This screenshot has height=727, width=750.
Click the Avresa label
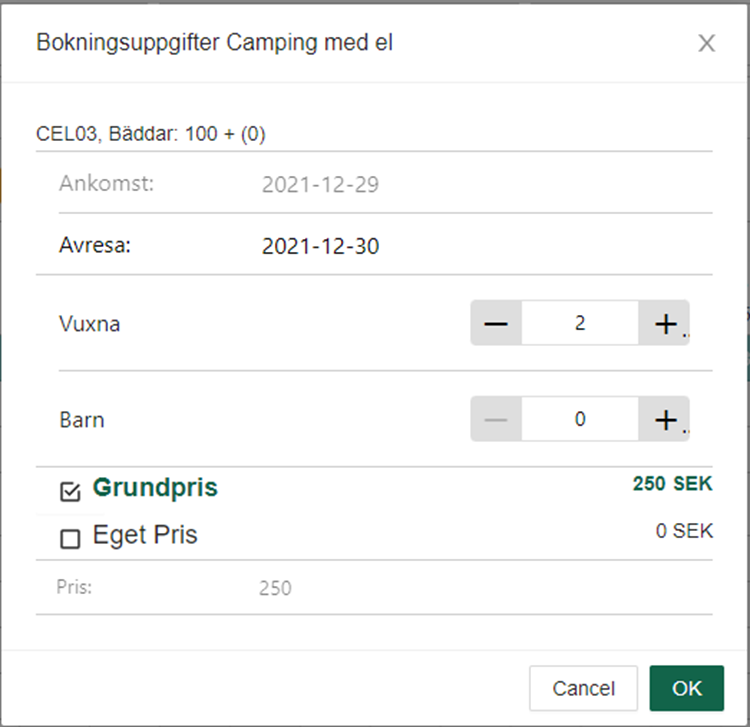[x=95, y=245]
